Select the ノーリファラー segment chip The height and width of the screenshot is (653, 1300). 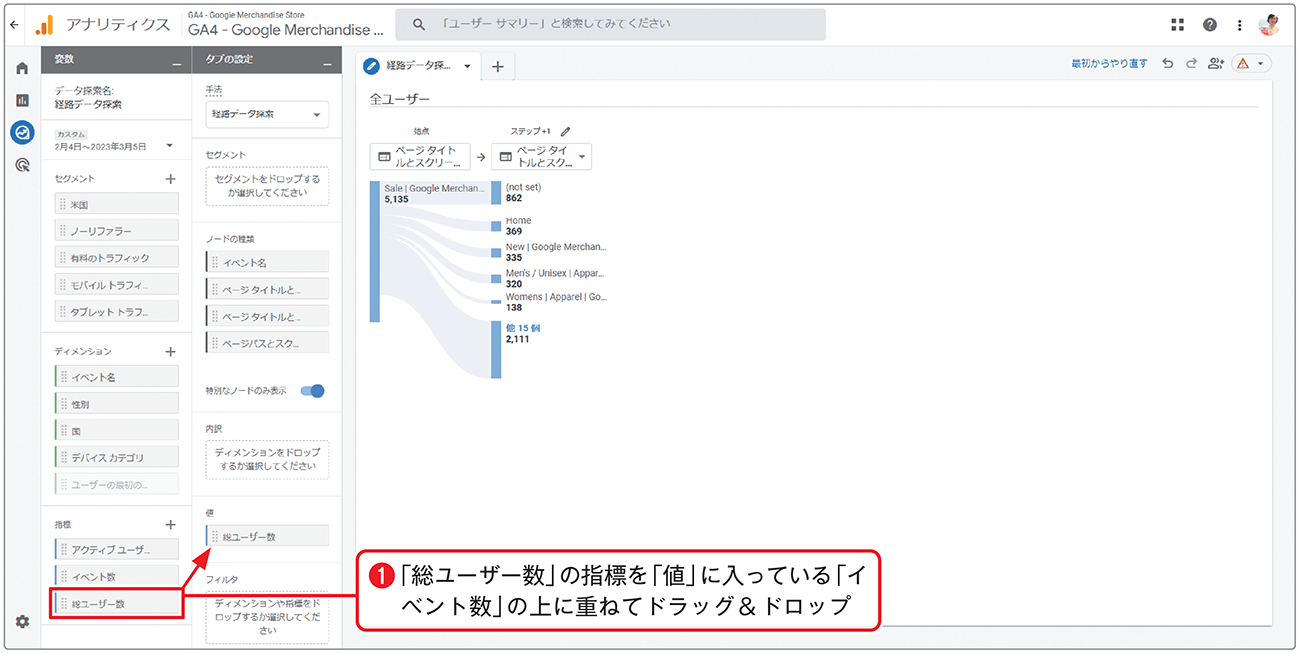point(116,231)
